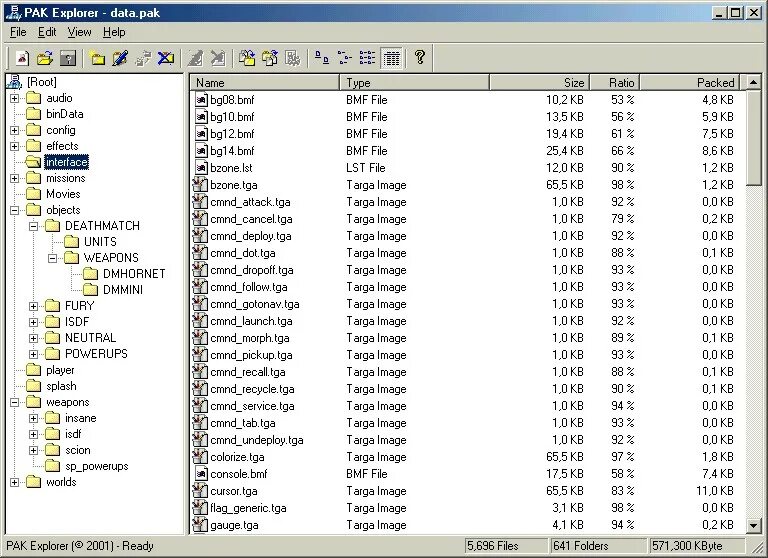This screenshot has width=768, height=558.
Task: Open the Edit menu
Action: pyautogui.click(x=47, y=32)
